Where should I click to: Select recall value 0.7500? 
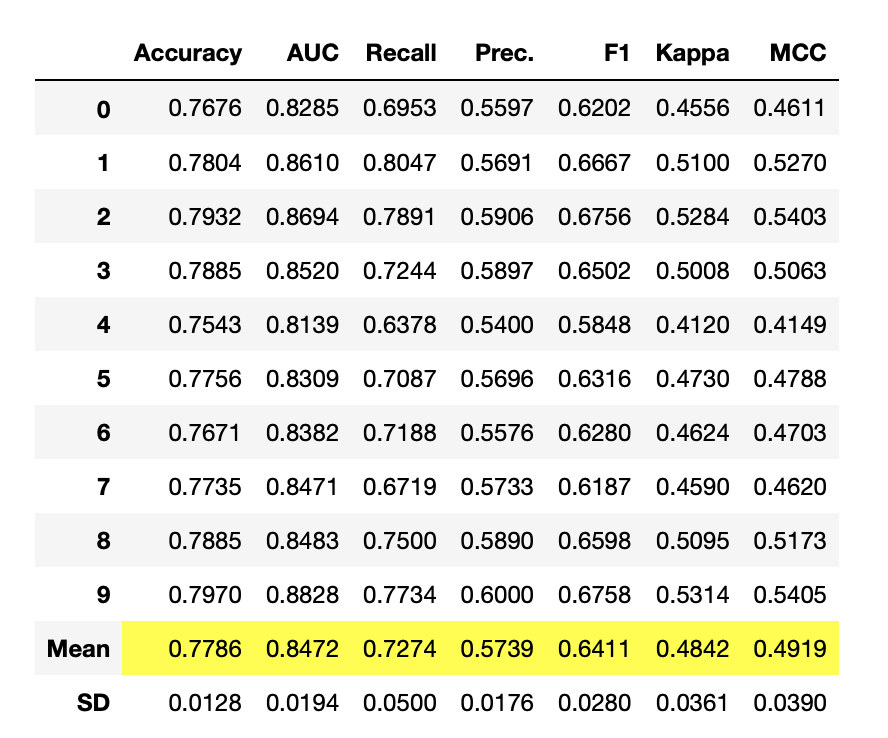[400, 541]
